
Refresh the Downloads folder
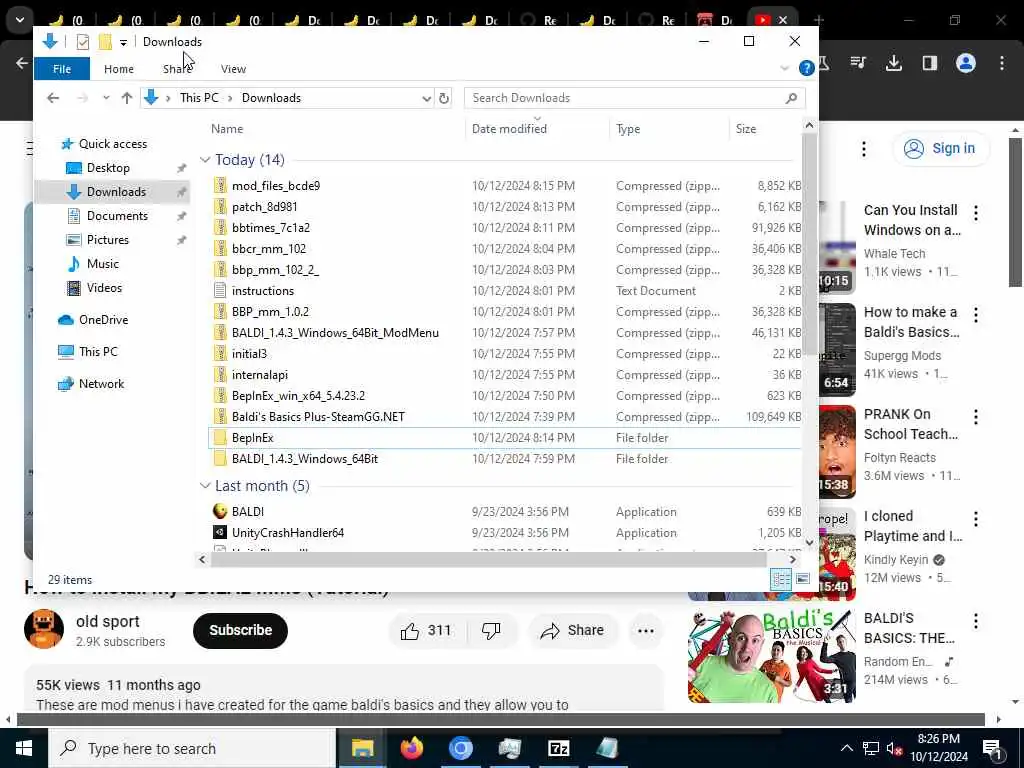pos(444,98)
